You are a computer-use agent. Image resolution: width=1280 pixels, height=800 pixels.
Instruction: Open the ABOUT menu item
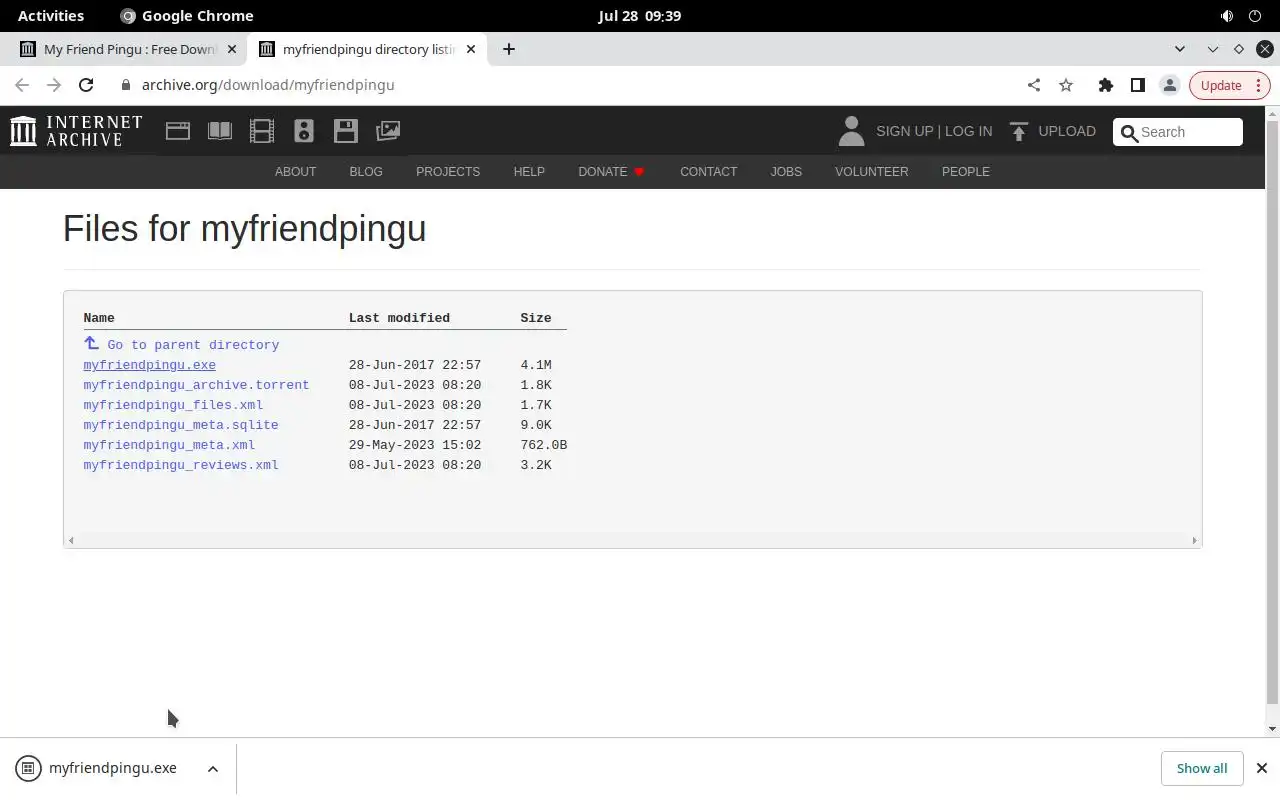pos(295,172)
